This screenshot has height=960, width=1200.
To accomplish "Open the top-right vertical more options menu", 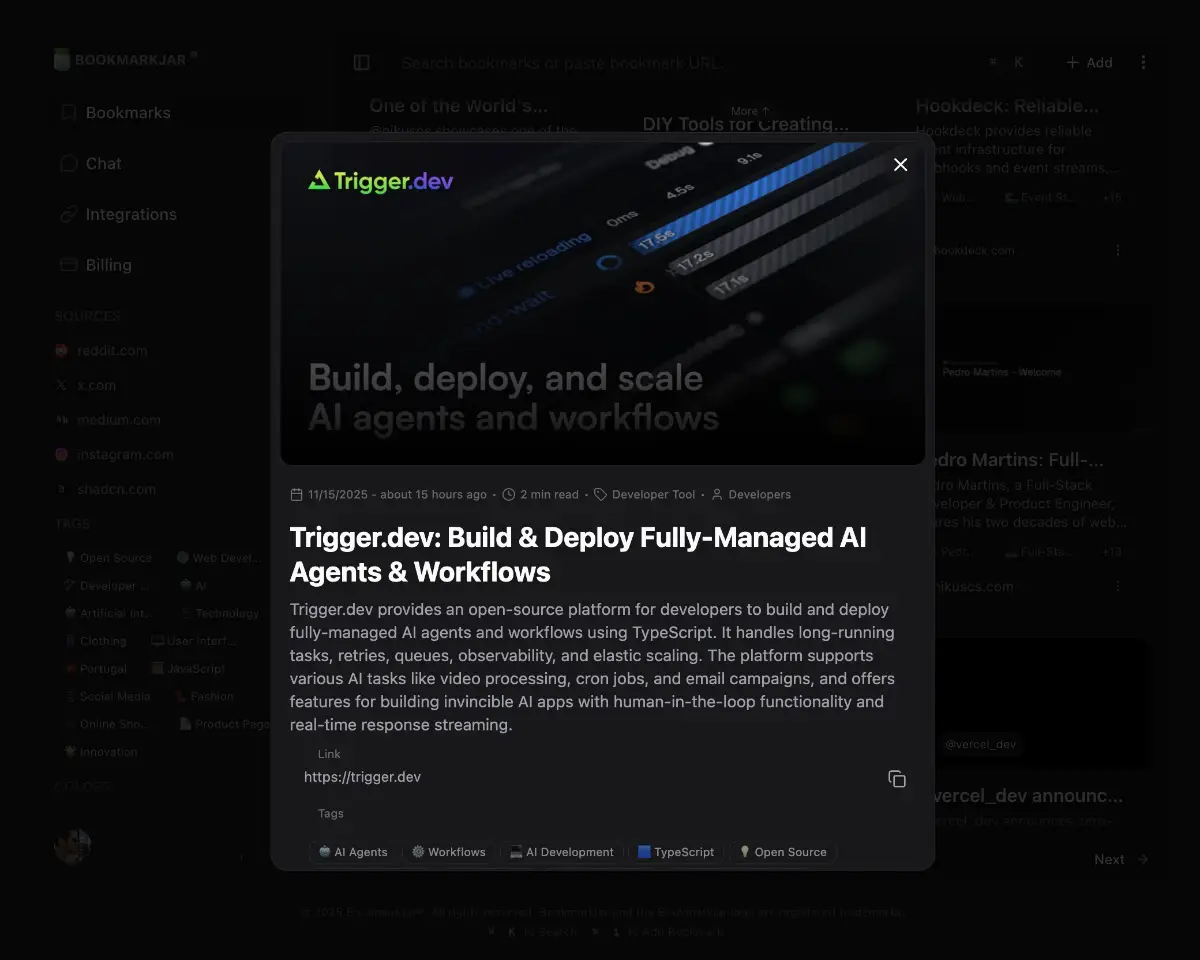I will click(1143, 63).
